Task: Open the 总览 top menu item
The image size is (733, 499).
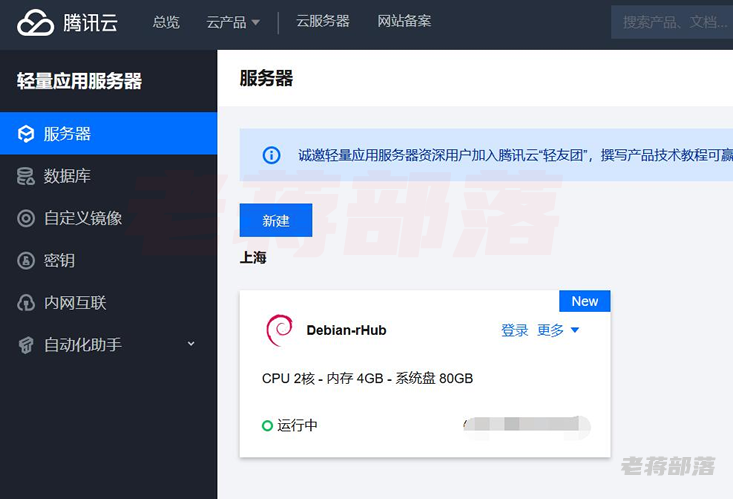Action: (x=166, y=22)
